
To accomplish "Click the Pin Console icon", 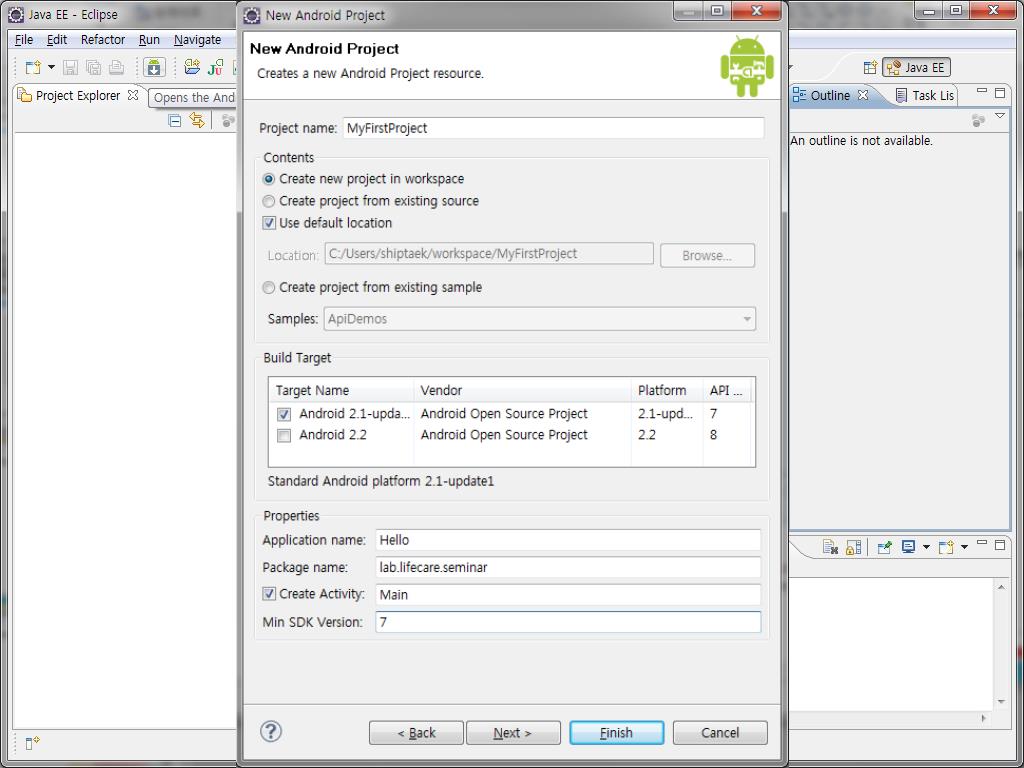I will [x=884, y=547].
